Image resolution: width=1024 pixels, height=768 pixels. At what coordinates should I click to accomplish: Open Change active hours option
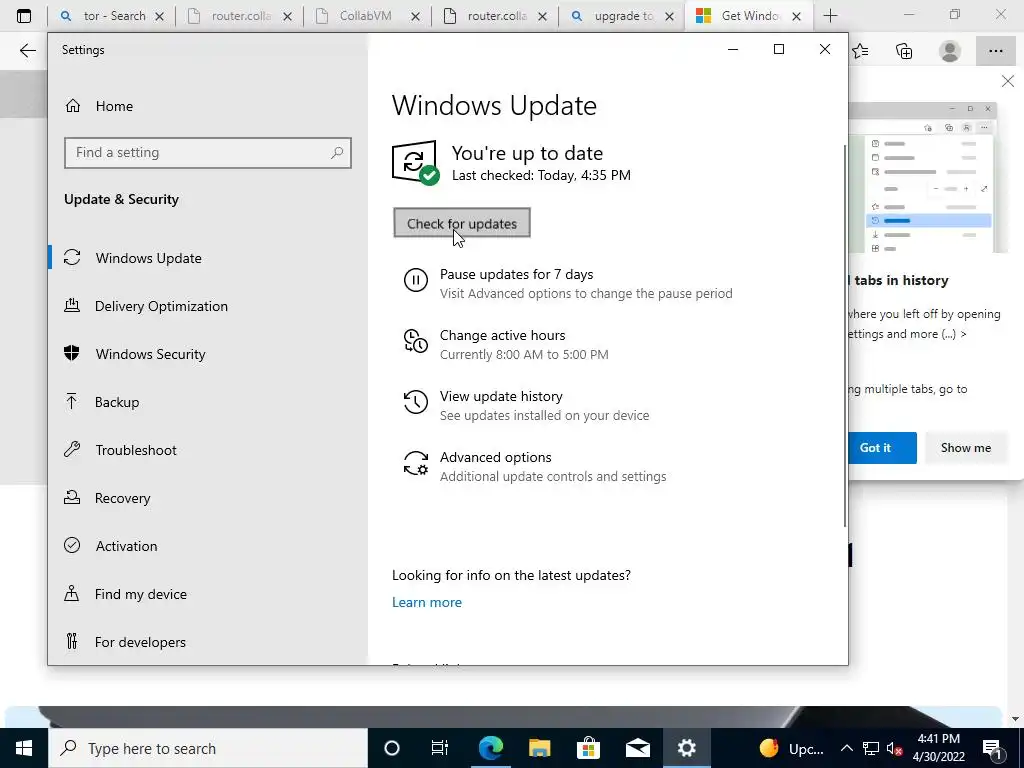pyautogui.click(x=506, y=344)
